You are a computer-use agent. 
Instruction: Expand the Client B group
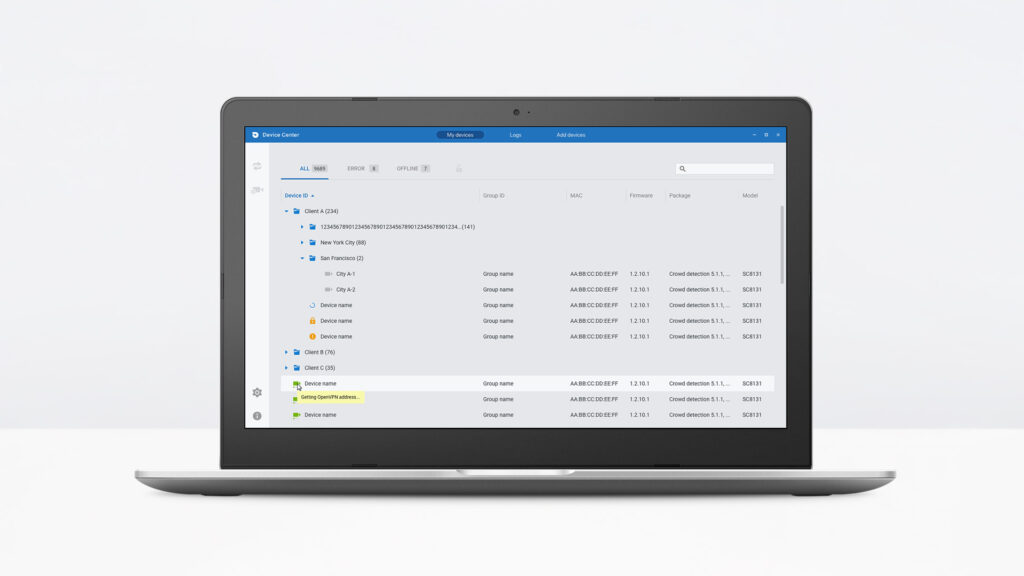(x=286, y=352)
